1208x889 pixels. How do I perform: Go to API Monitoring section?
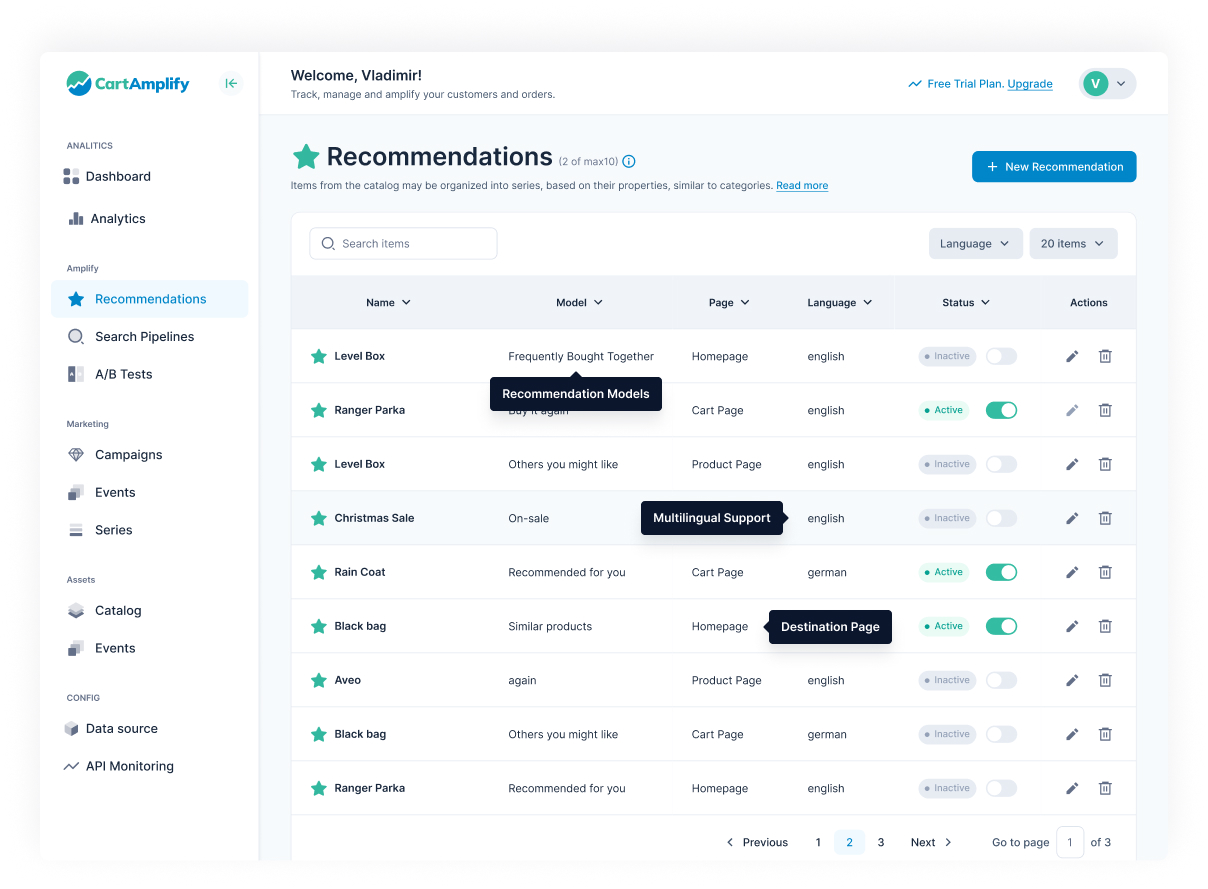tap(129, 766)
